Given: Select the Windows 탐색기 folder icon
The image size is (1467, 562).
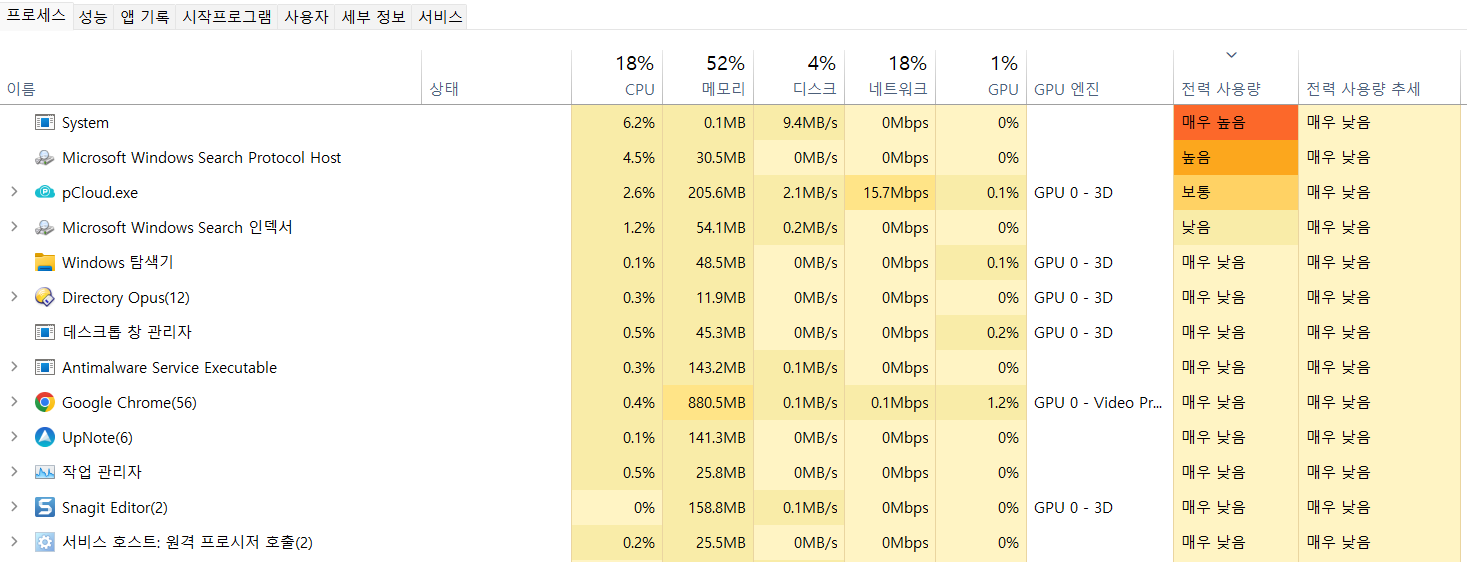Looking at the screenshot, I should point(44,263).
